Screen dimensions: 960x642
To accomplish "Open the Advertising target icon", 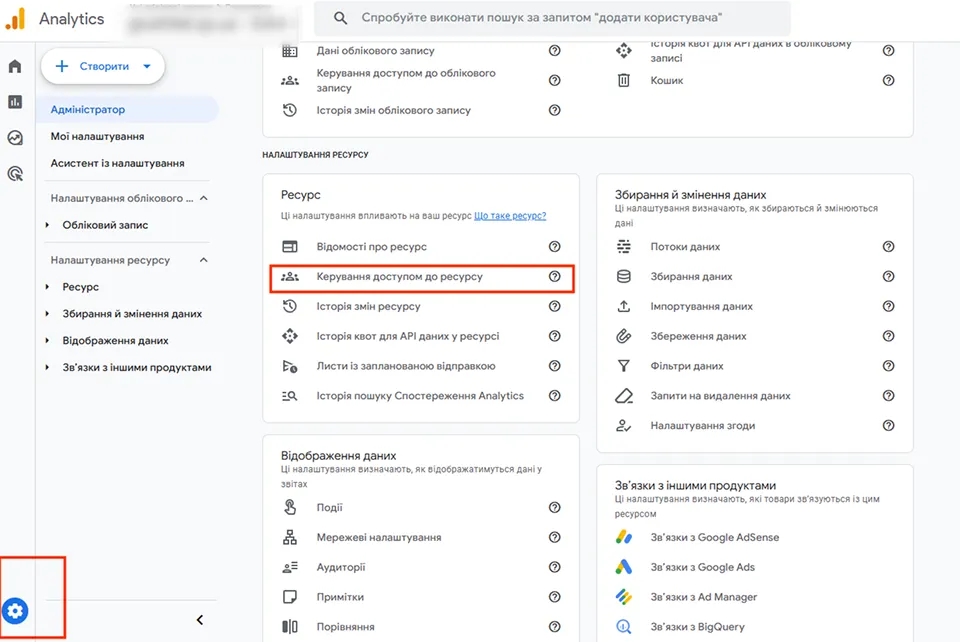I will tap(15, 174).
